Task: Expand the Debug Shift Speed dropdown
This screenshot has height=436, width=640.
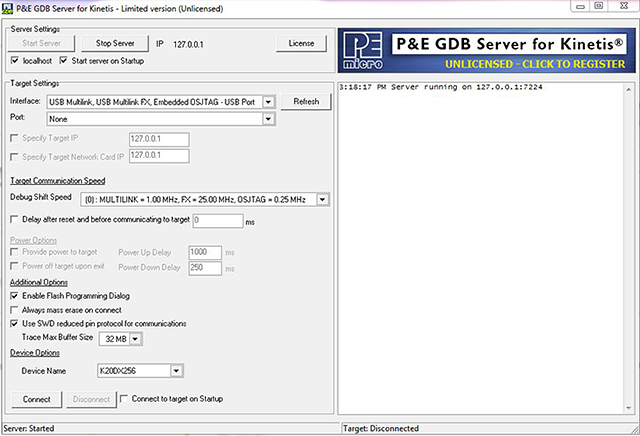Action: click(x=322, y=200)
